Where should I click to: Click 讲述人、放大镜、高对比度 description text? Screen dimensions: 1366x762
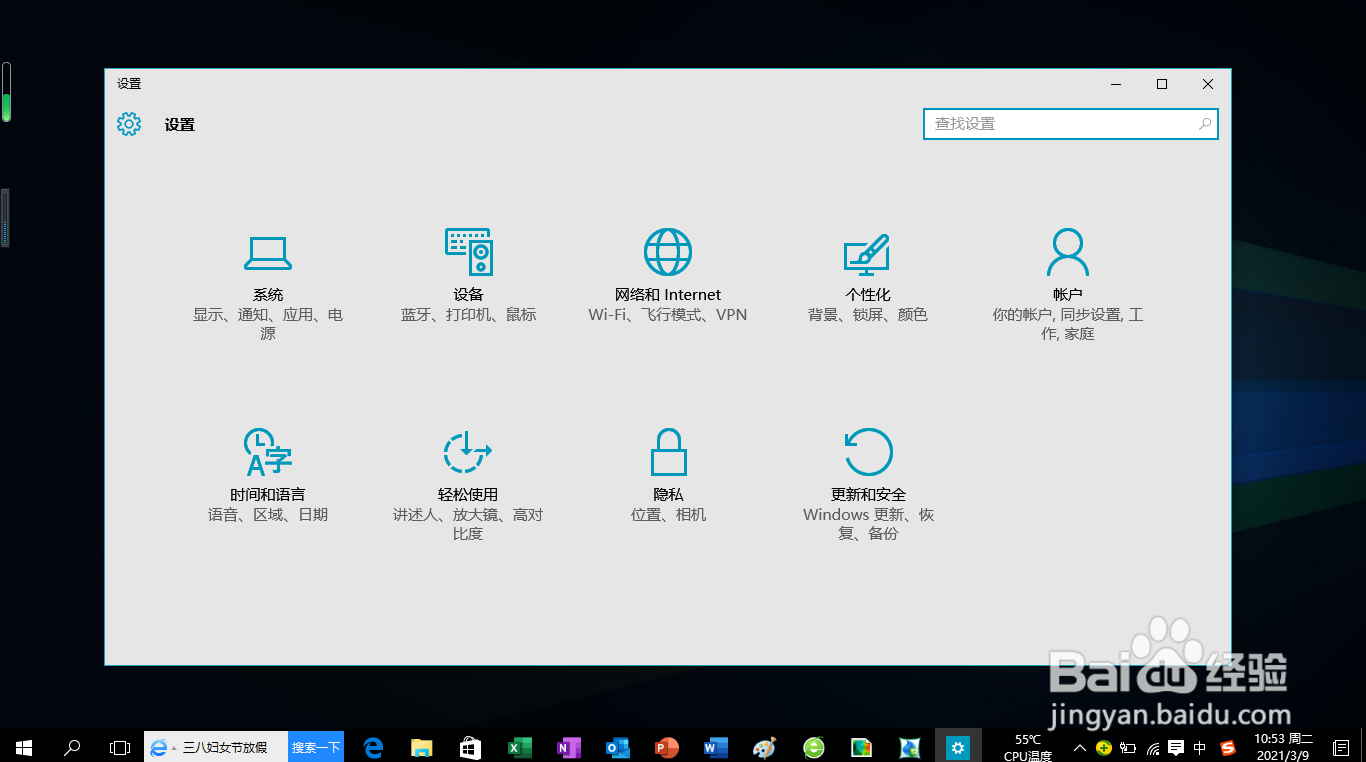pos(468,524)
